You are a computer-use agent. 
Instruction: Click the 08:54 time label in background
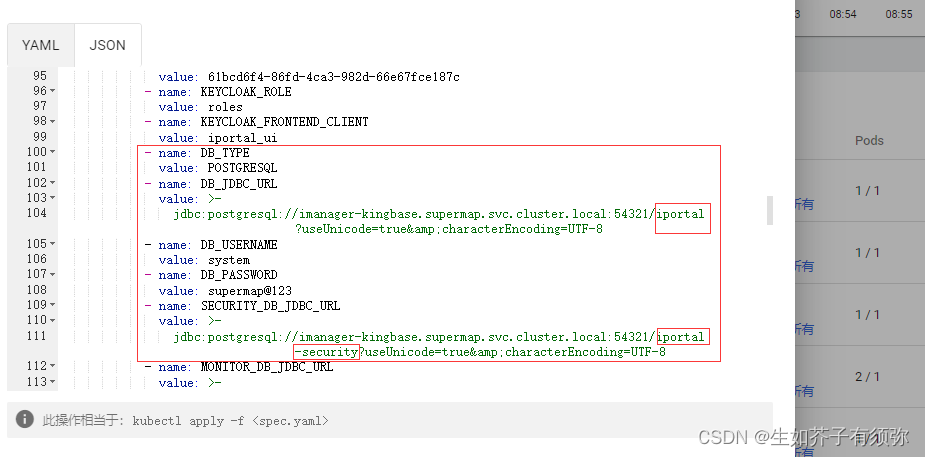click(x=842, y=14)
